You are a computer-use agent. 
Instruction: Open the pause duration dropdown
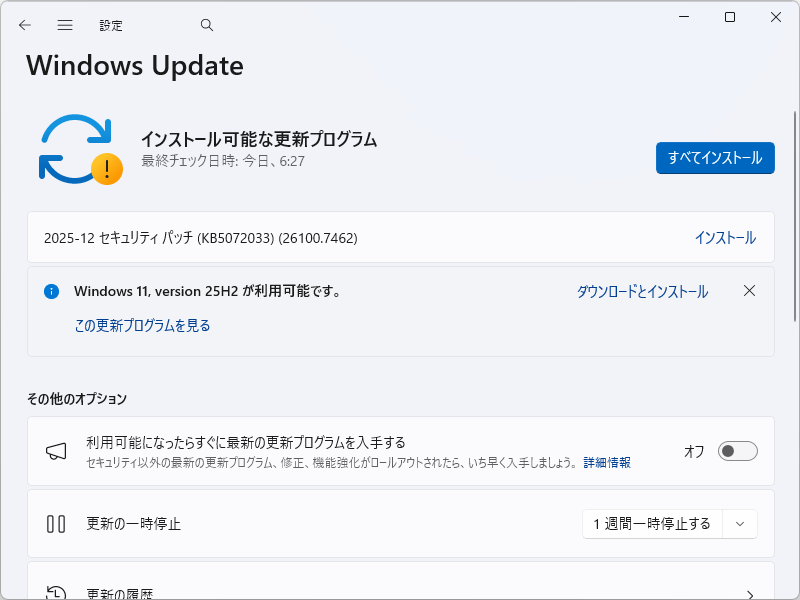pos(669,523)
